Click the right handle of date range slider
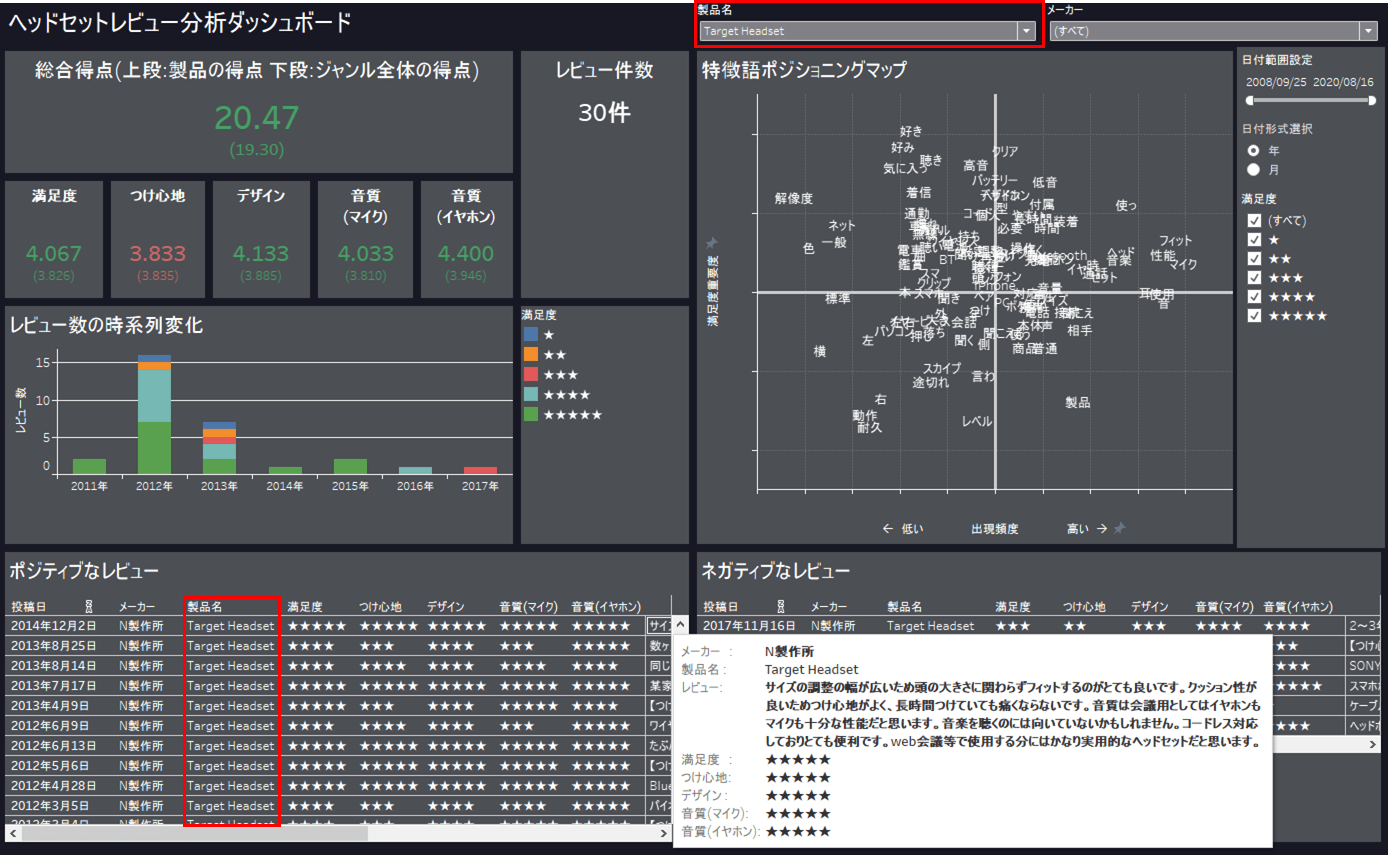1388x855 pixels. [1370, 101]
